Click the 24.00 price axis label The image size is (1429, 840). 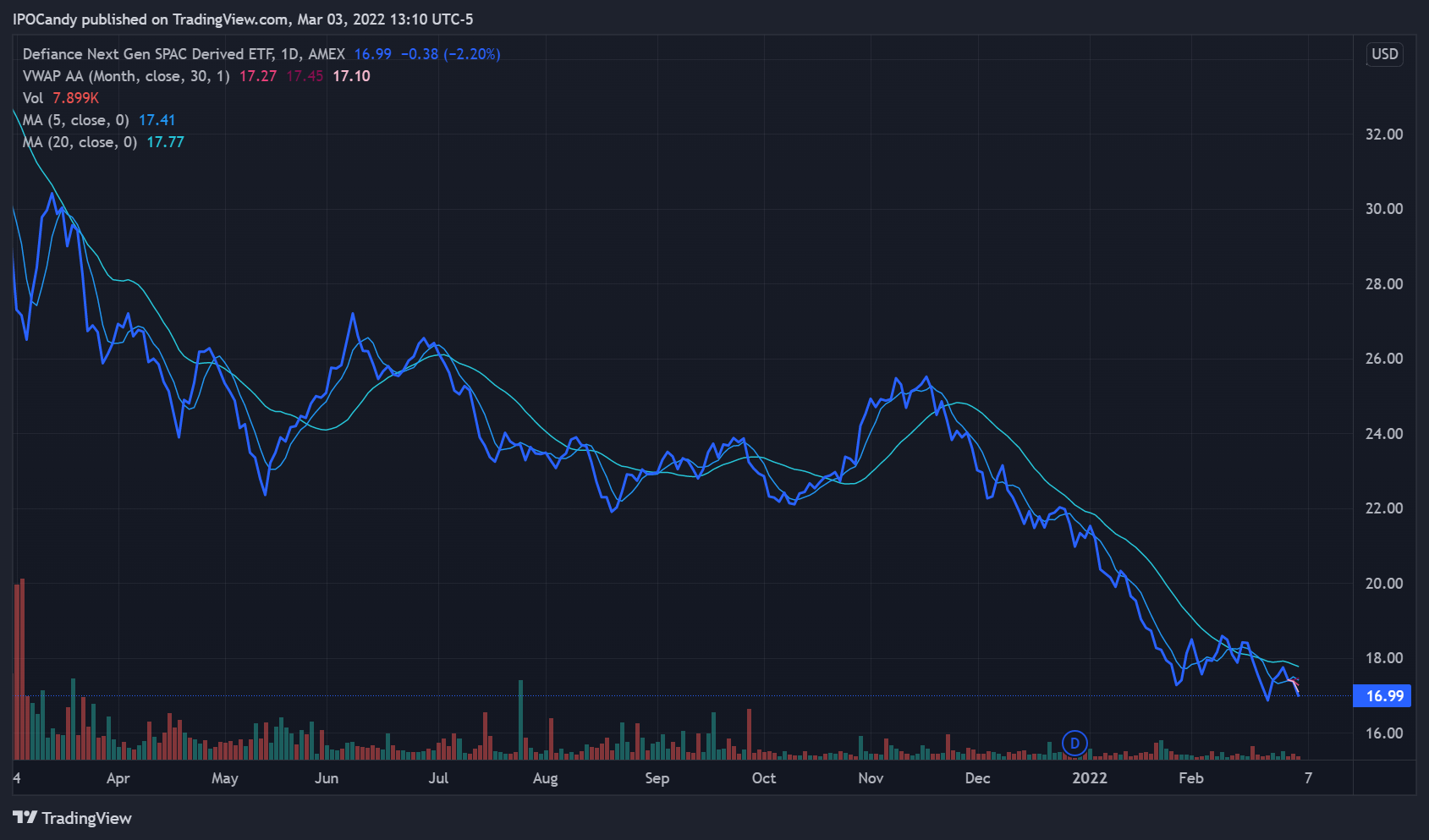pyautogui.click(x=1383, y=434)
